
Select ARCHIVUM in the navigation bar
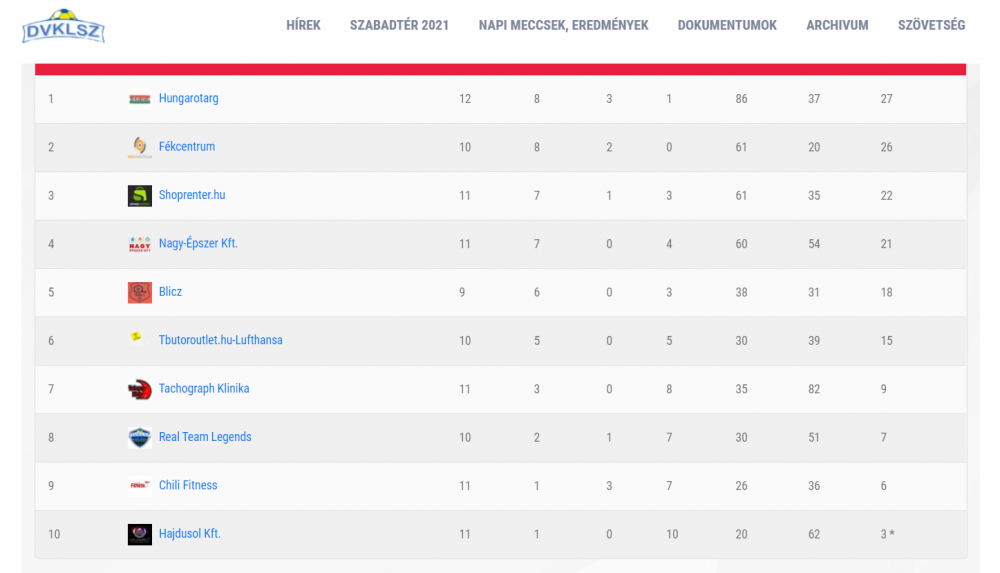tap(837, 26)
